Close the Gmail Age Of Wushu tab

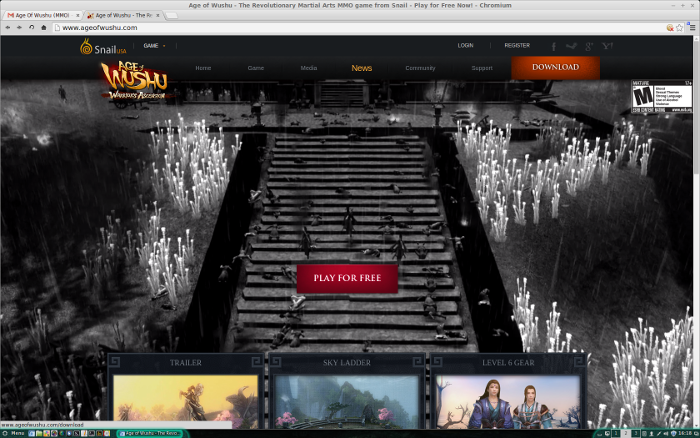[x=77, y=15]
